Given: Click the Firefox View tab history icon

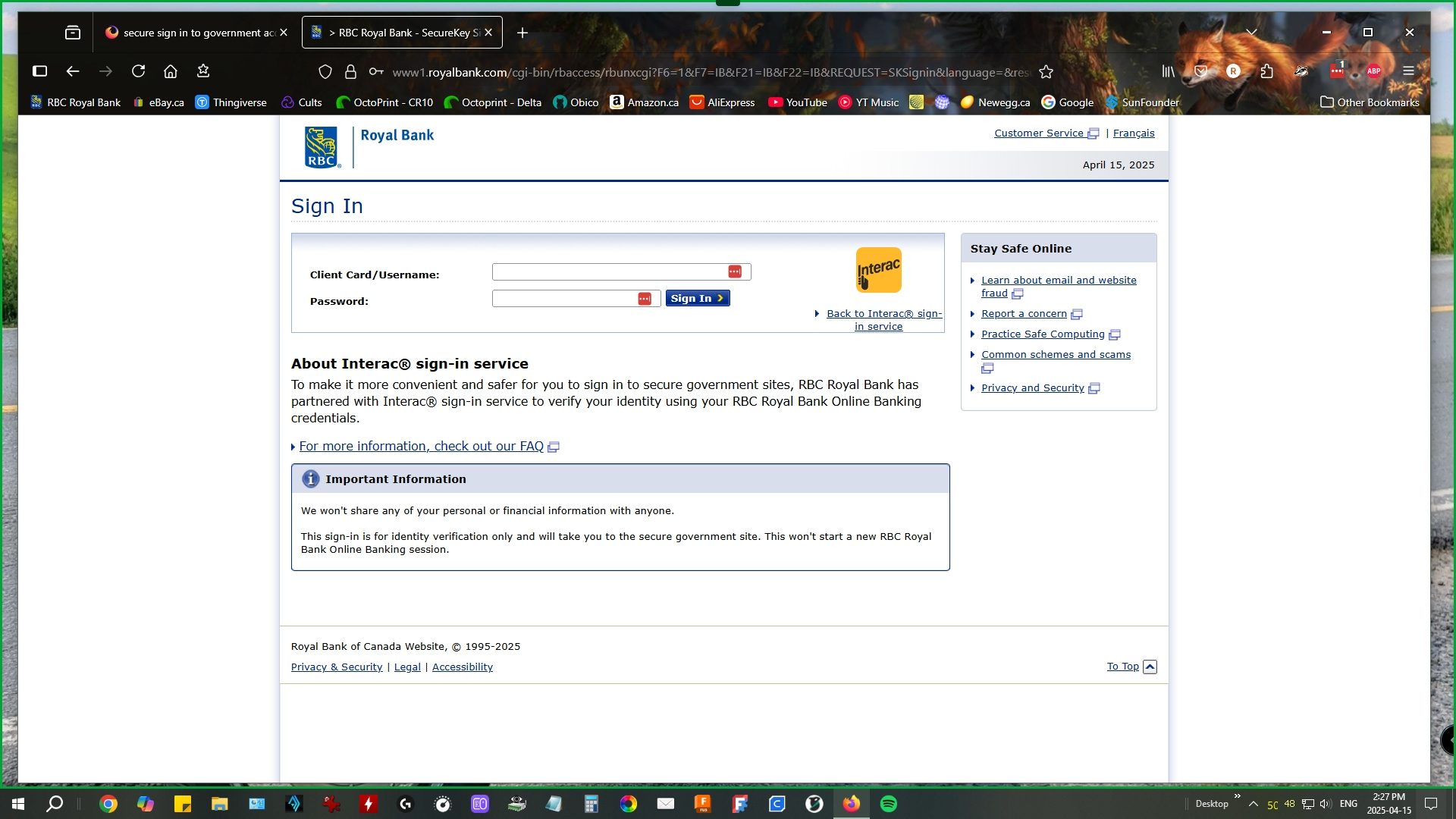Looking at the screenshot, I should point(73,33).
